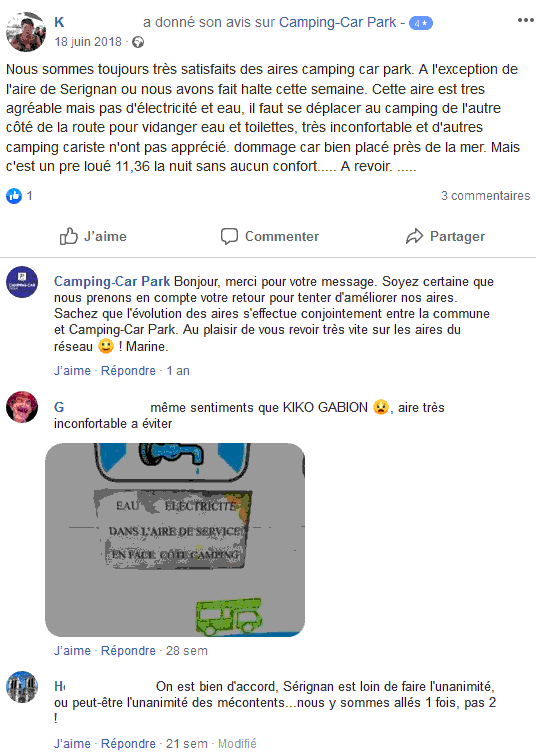Like the Camping-Car Park reply
The height and width of the screenshot is (755, 536).
72,371
